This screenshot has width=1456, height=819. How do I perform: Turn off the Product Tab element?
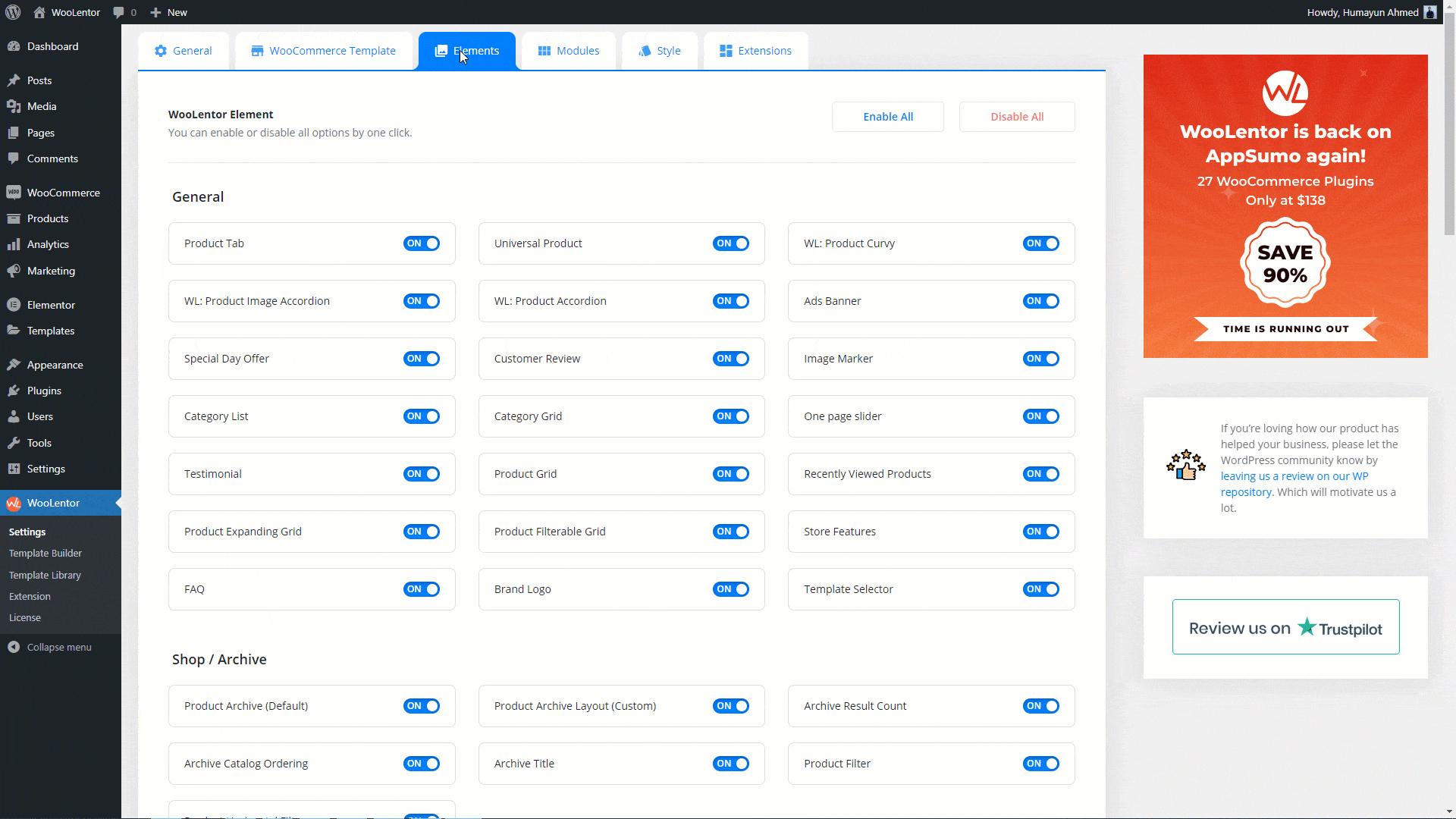pyautogui.click(x=421, y=243)
